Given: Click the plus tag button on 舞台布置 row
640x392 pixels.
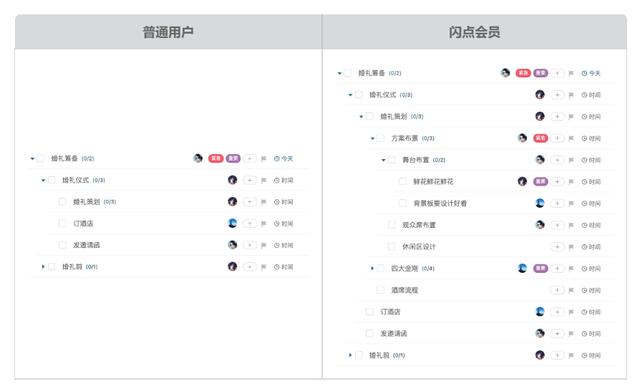Looking at the screenshot, I should click(x=557, y=160).
